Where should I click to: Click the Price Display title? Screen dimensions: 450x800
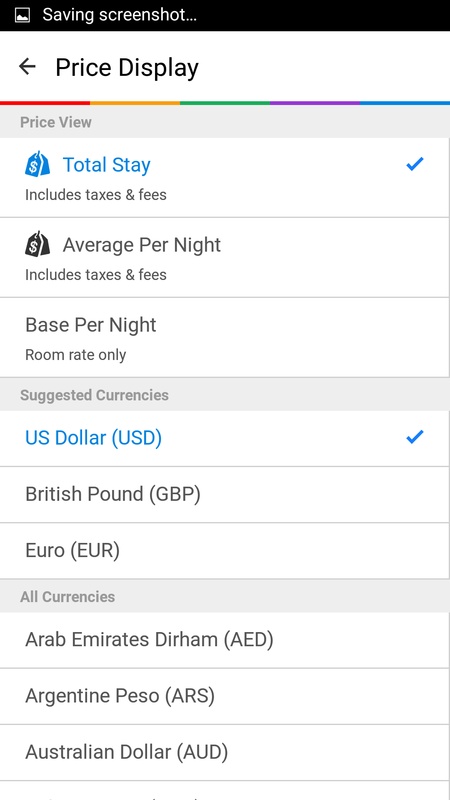point(127,68)
